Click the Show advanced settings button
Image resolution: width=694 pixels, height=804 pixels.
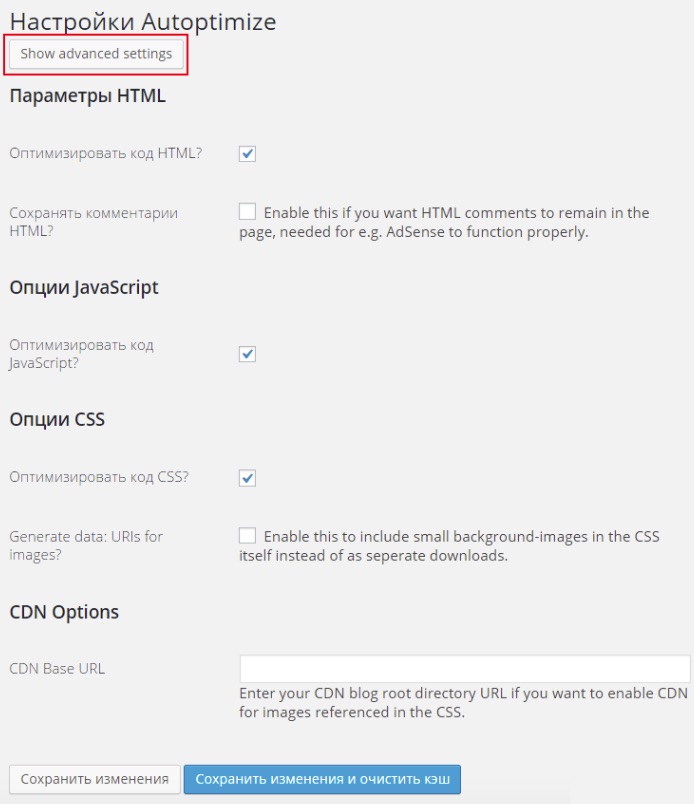click(96, 54)
